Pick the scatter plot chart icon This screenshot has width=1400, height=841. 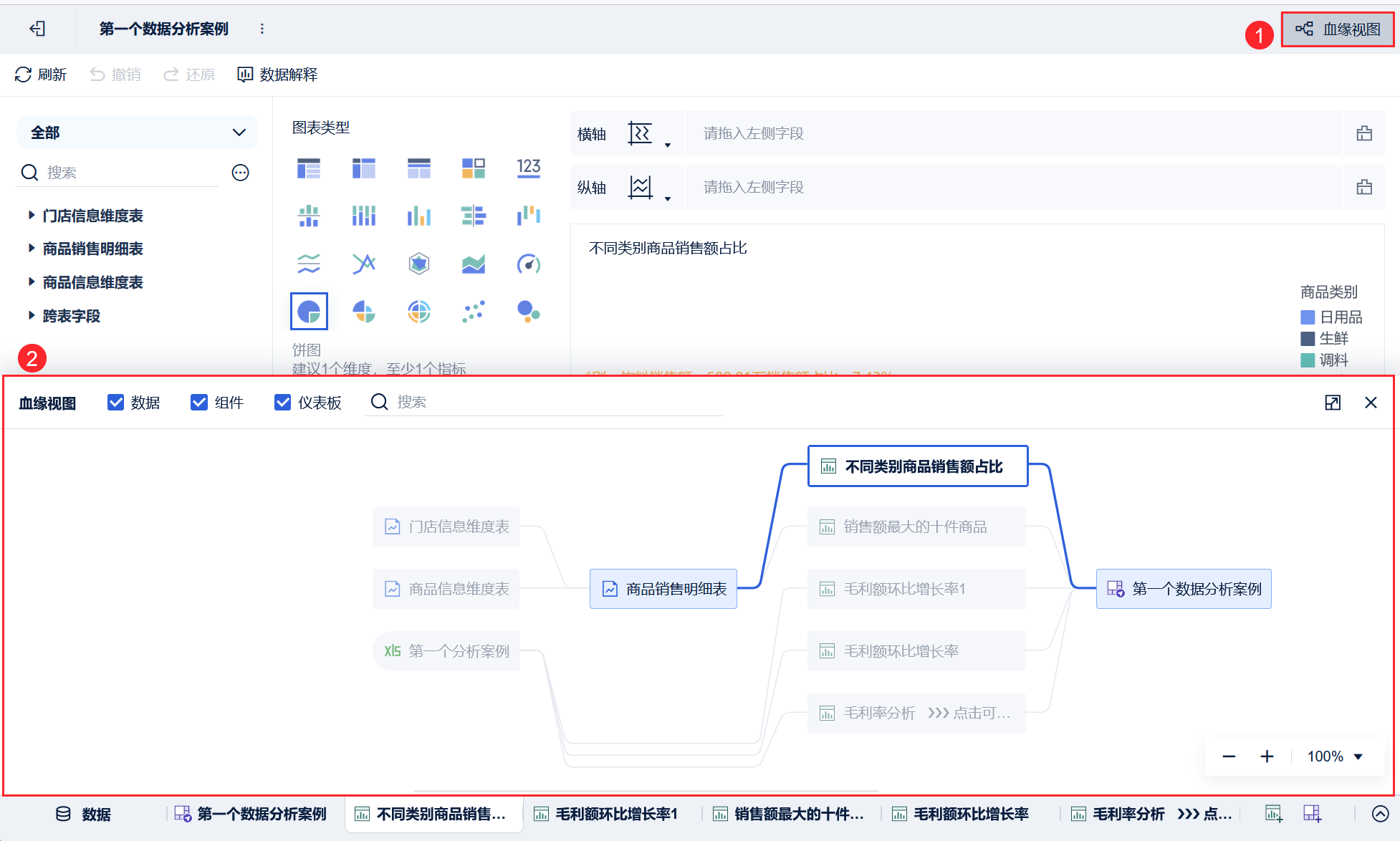coord(473,312)
